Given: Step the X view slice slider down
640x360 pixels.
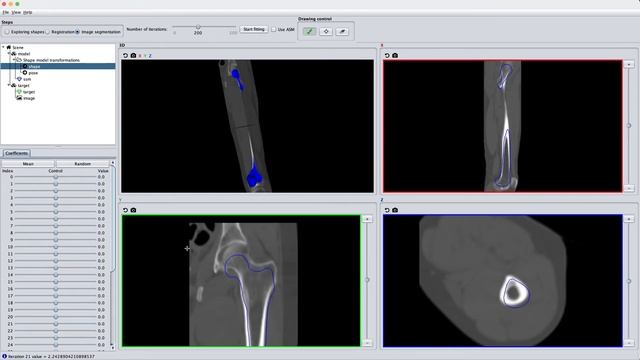Looking at the screenshot, I should pyautogui.click(x=629, y=188).
